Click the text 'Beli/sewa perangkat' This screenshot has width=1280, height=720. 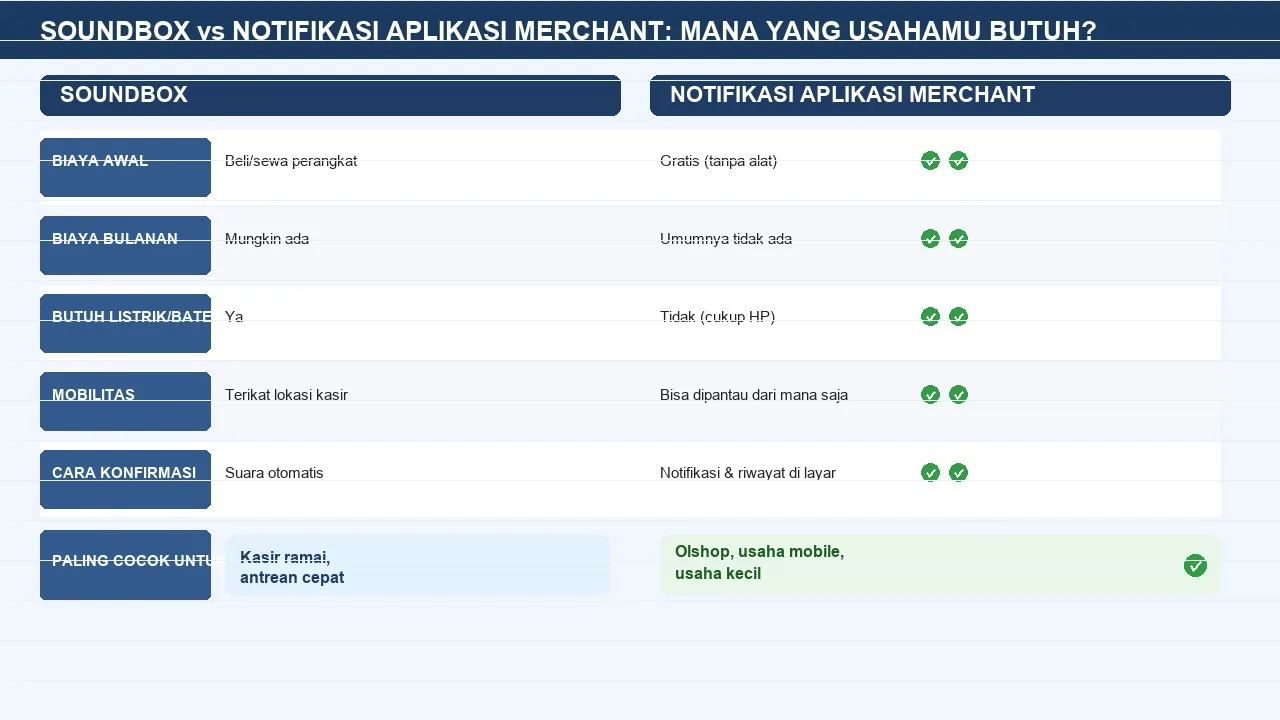[291, 160]
